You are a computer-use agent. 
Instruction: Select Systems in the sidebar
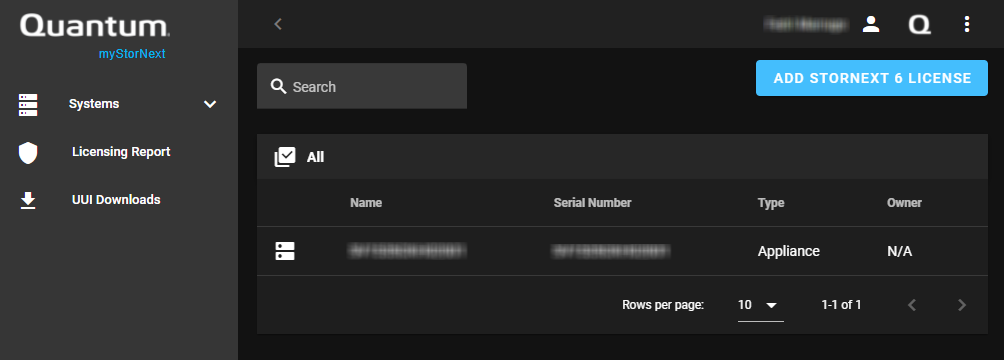[94, 104]
